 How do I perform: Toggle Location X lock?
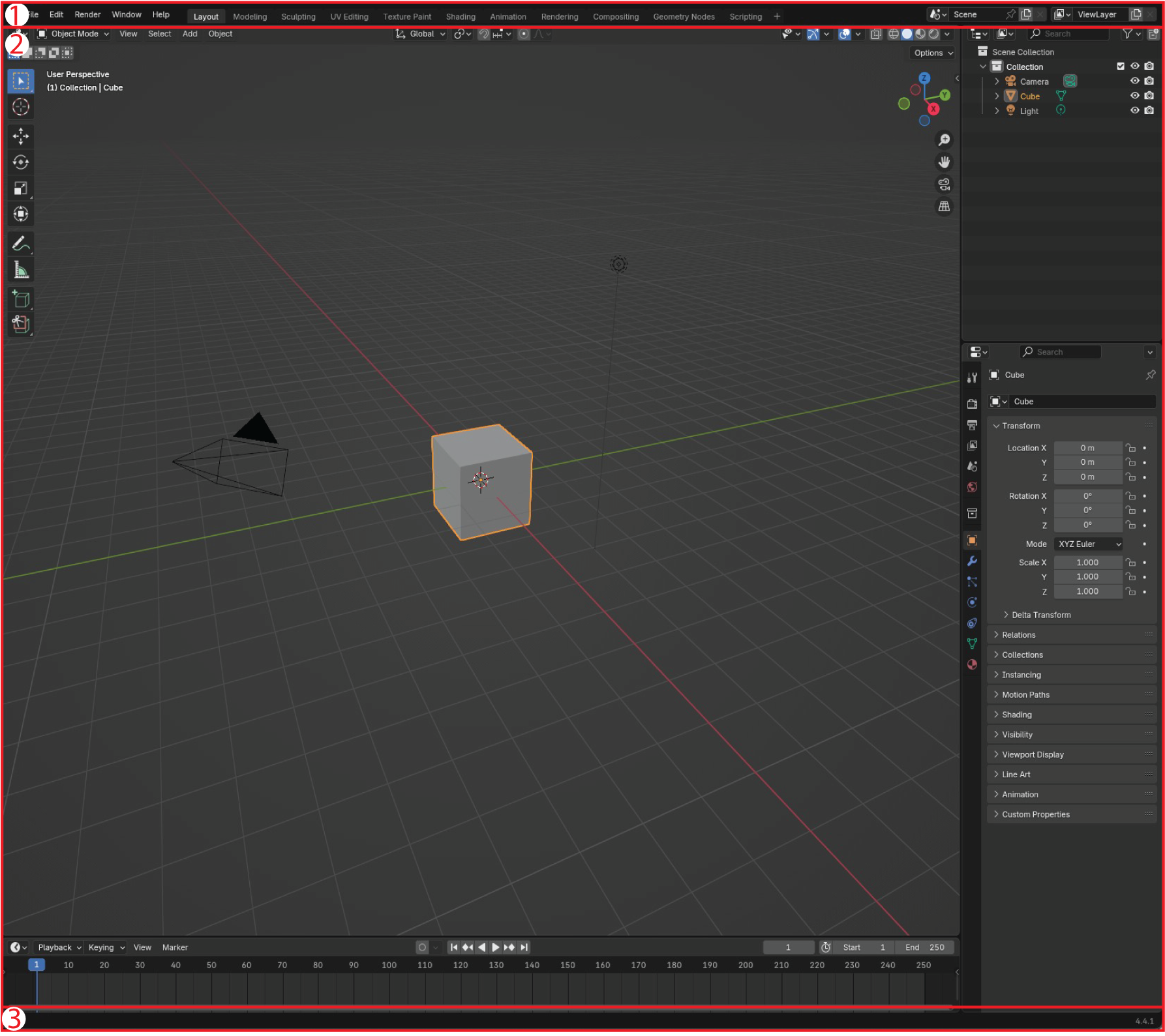point(1131,449)
